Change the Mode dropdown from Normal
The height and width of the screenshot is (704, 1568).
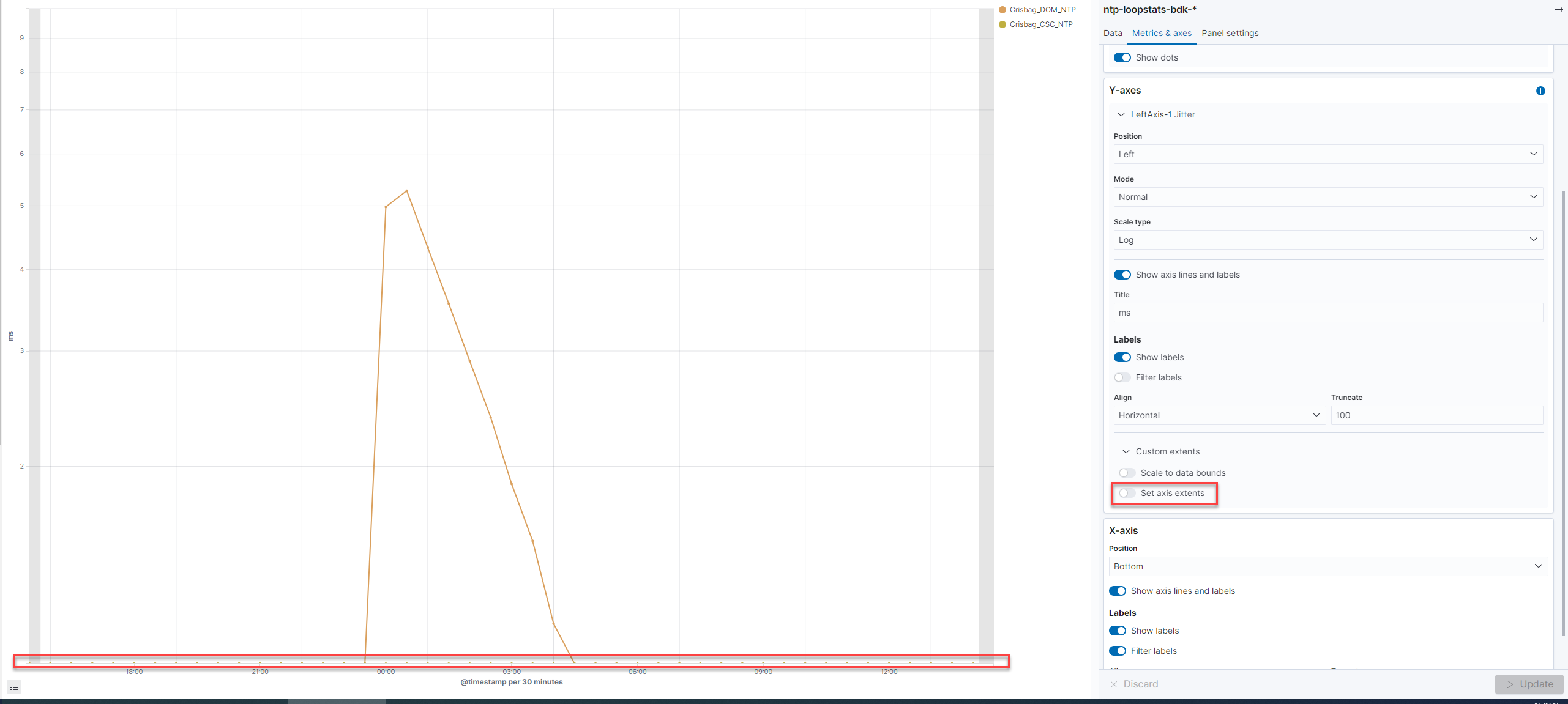1327,196
